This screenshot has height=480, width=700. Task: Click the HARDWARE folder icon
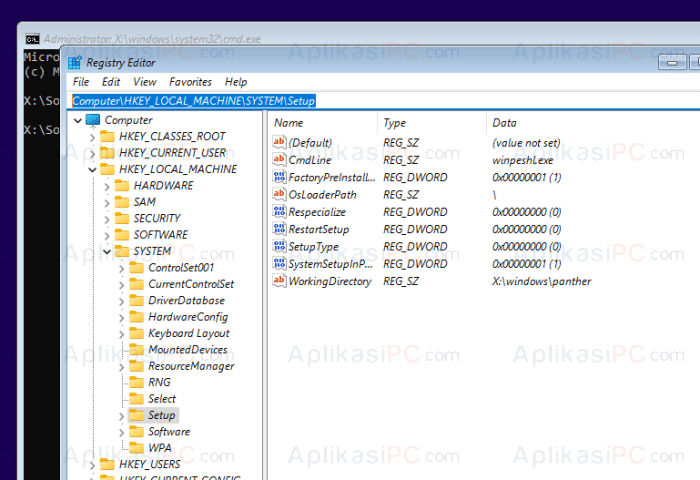(x=122, y=185)
